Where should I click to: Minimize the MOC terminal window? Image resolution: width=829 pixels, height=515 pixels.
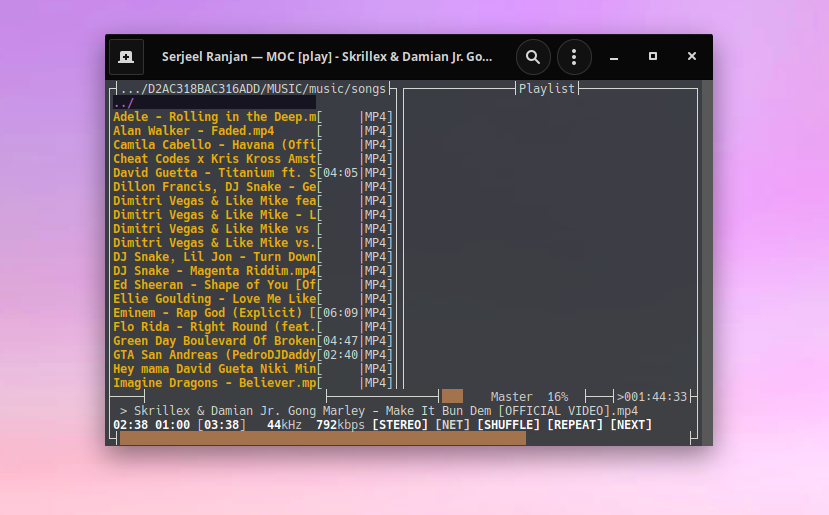[614, 57]
